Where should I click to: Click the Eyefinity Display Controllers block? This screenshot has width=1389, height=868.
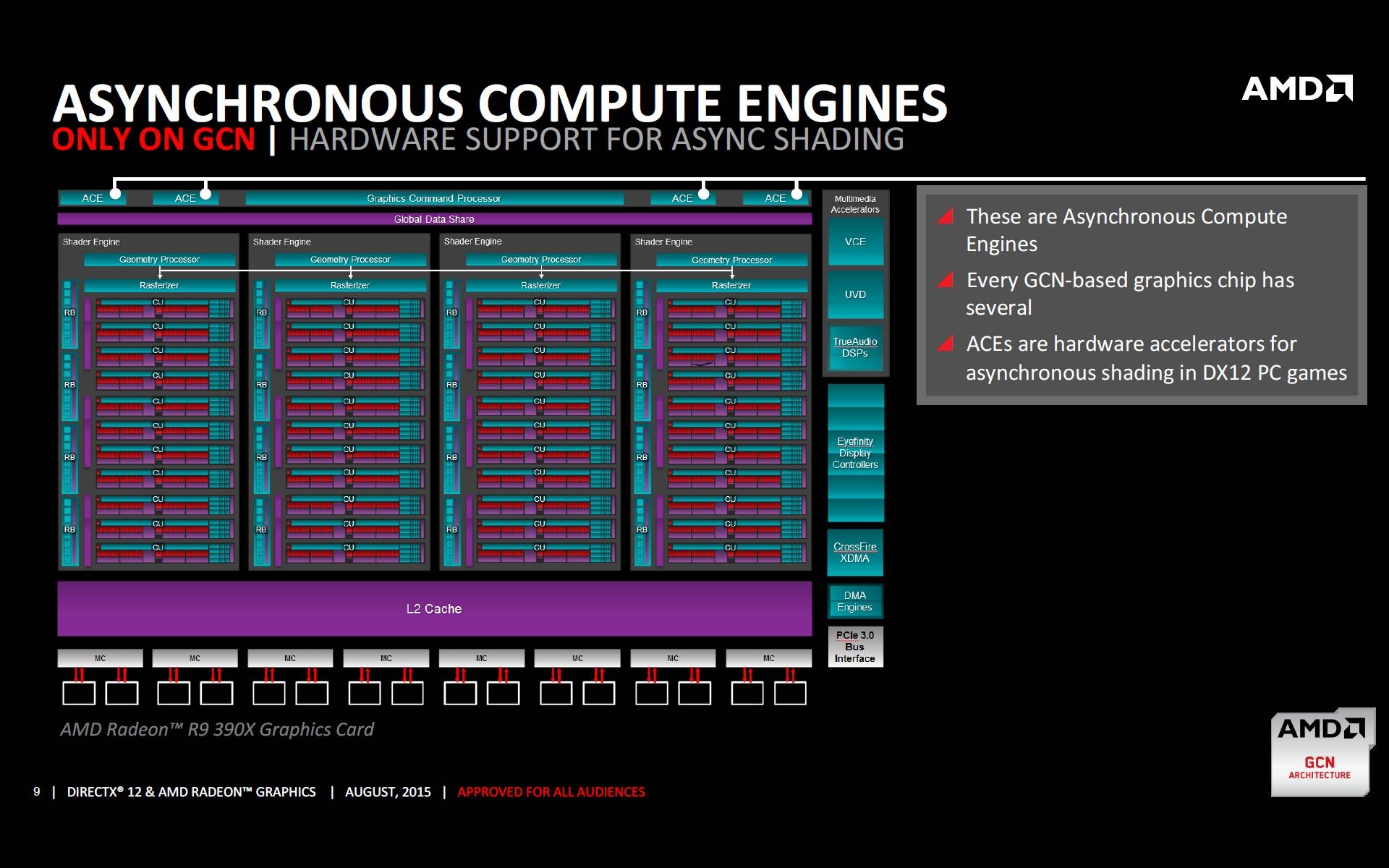(x=855, y=453)
